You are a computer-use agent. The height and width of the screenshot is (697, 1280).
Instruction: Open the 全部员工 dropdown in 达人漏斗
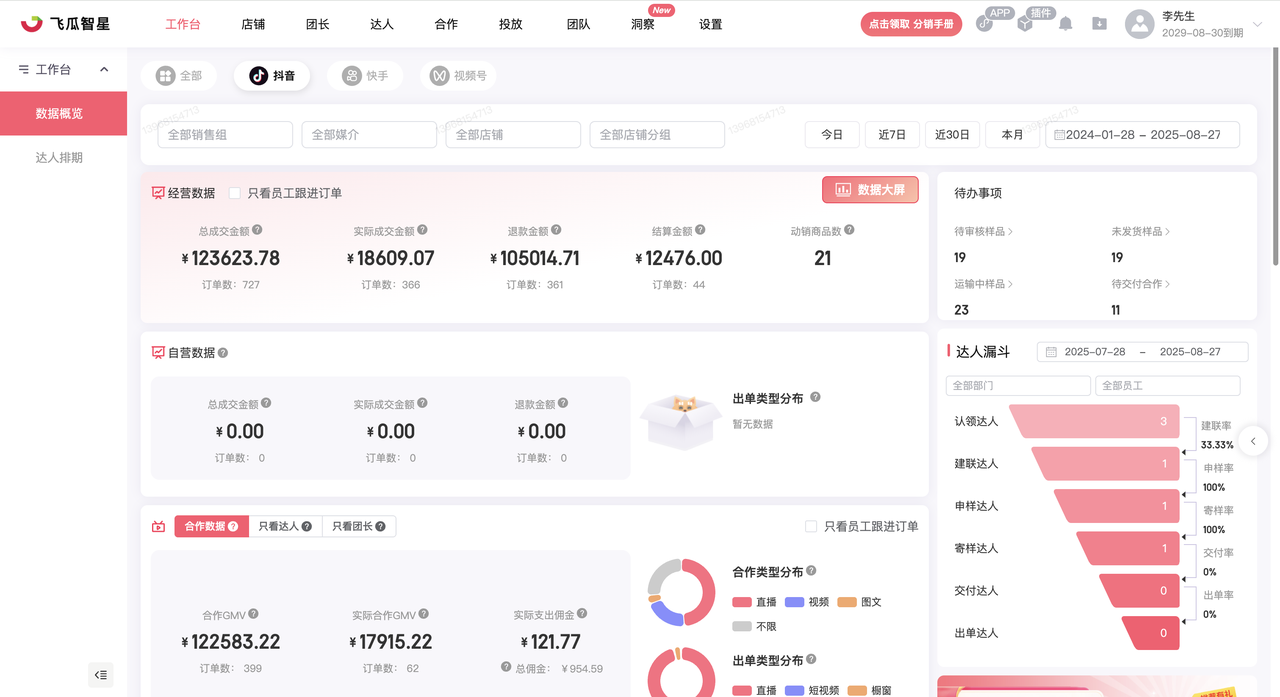click(x=1168, y=385)
